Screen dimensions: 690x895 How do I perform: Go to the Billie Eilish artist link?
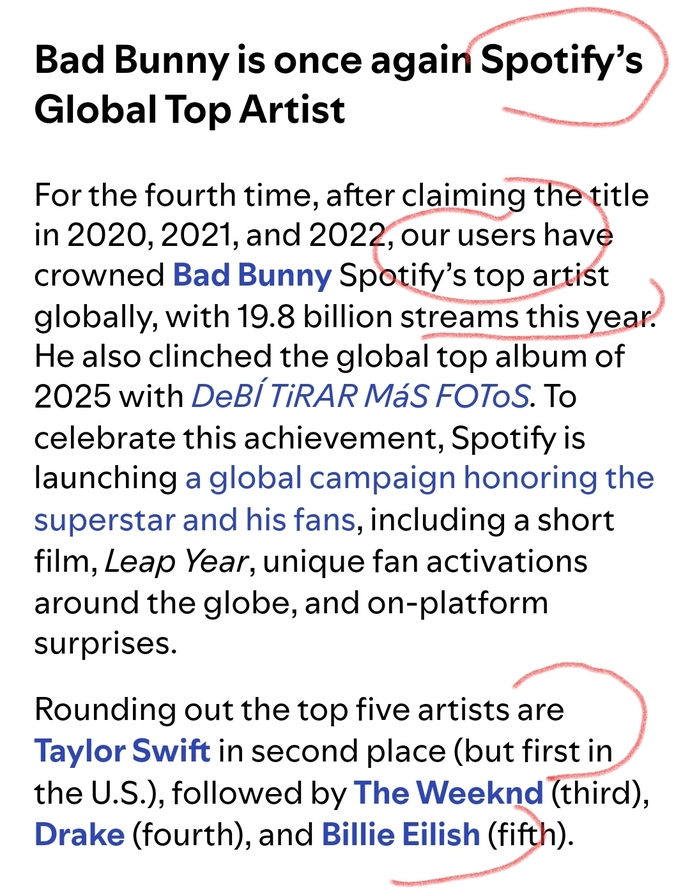pos(401,834)
